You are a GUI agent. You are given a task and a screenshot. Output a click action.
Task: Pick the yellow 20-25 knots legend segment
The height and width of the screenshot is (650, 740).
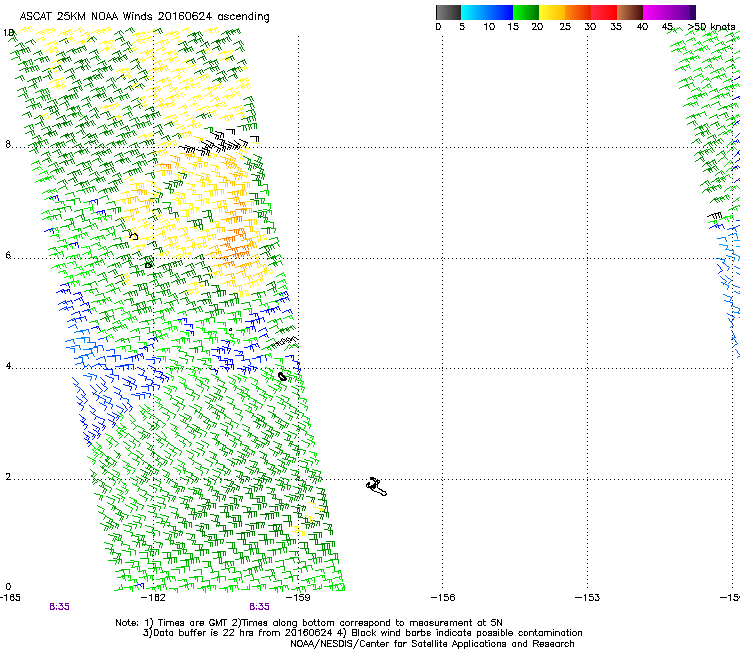552,12
